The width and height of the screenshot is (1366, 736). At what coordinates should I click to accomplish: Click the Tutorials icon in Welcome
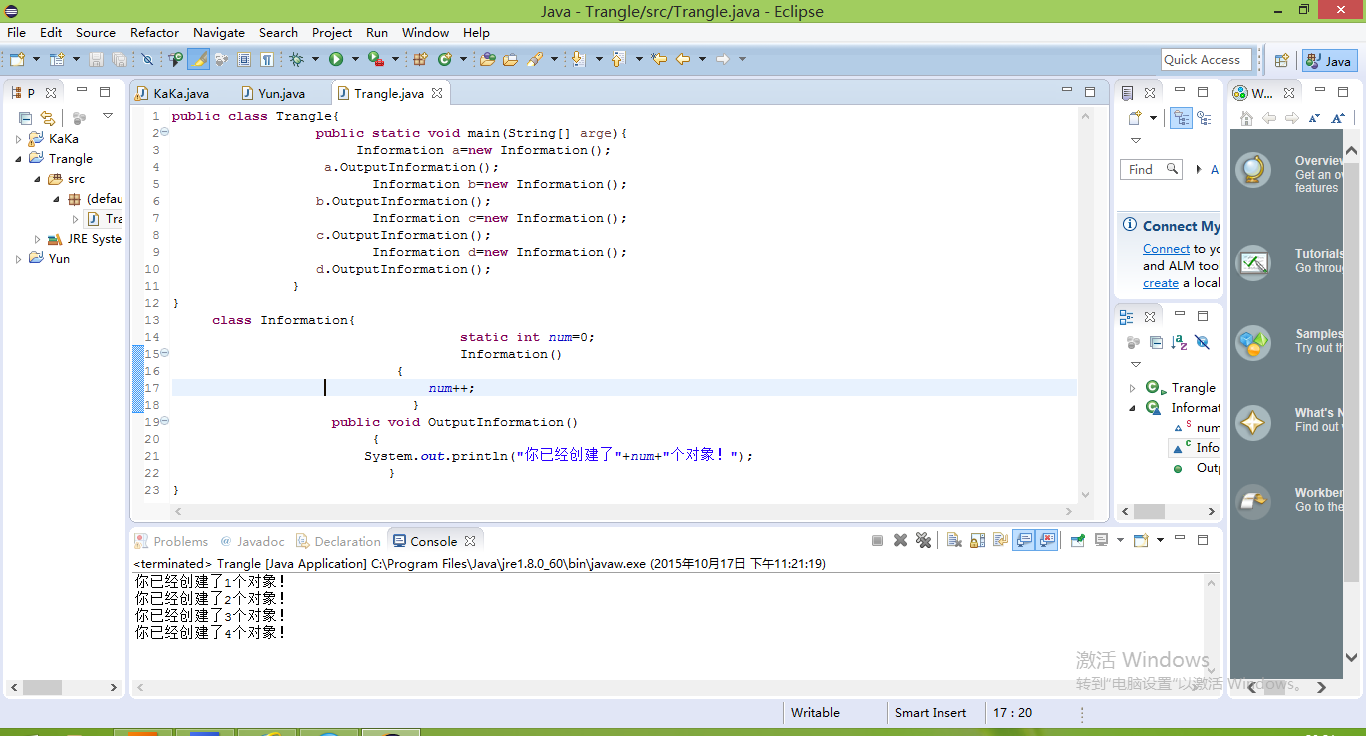click(1253, 262)
